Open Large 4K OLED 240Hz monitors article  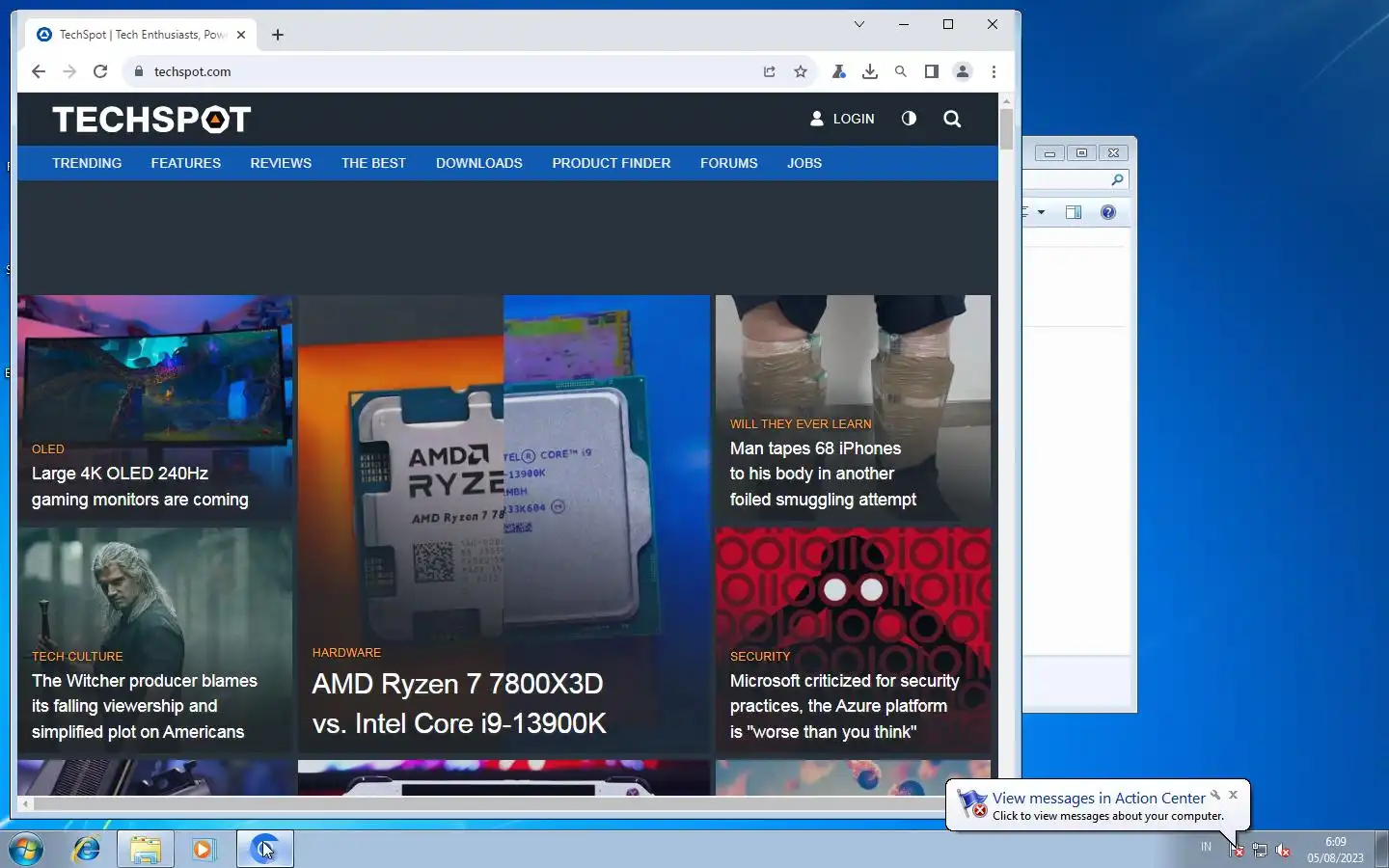[140, 486]
